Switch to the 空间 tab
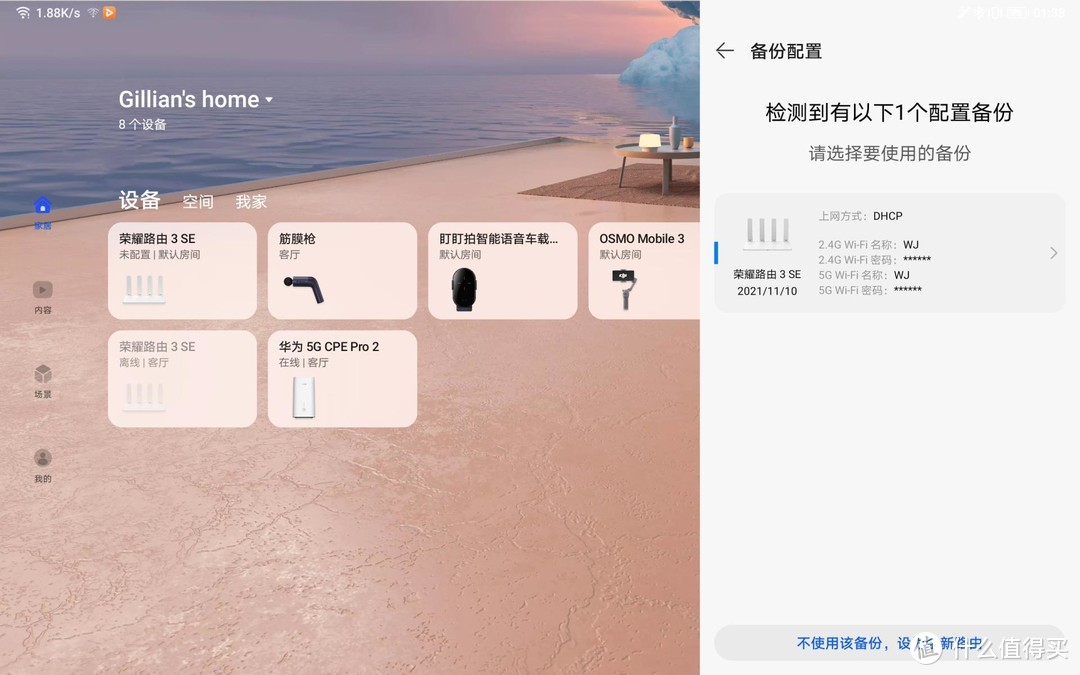 (x=197, y=201)
